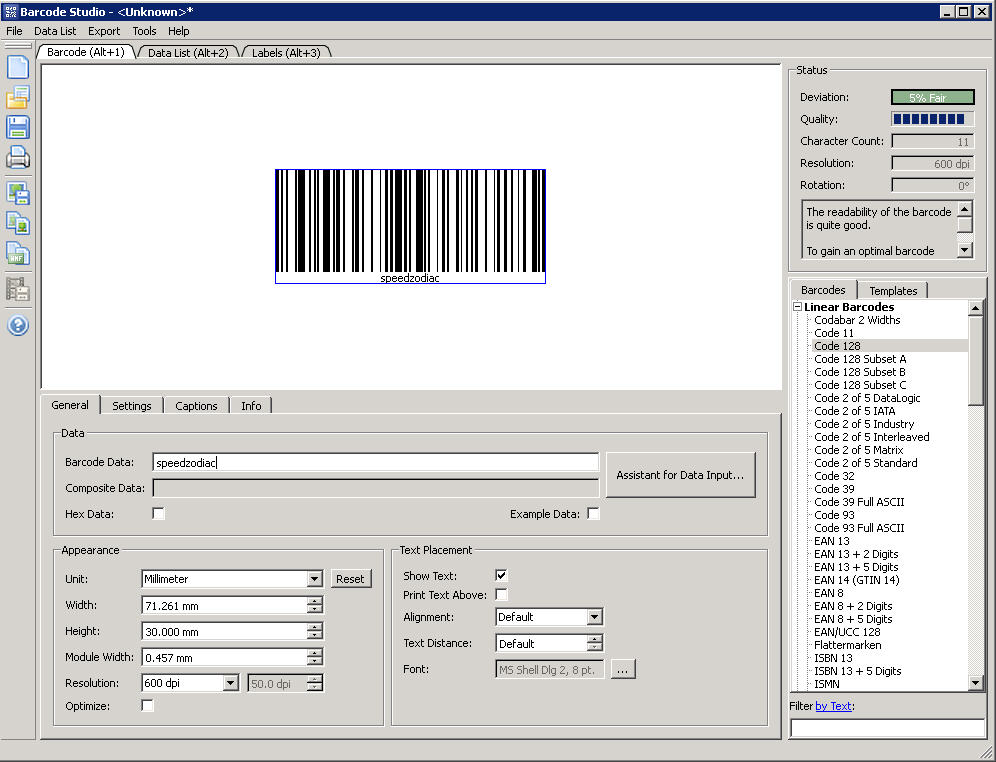Print the barcode via printer icon
The height and width of the screenshot is (762, 996).
(x=18, y=157)
